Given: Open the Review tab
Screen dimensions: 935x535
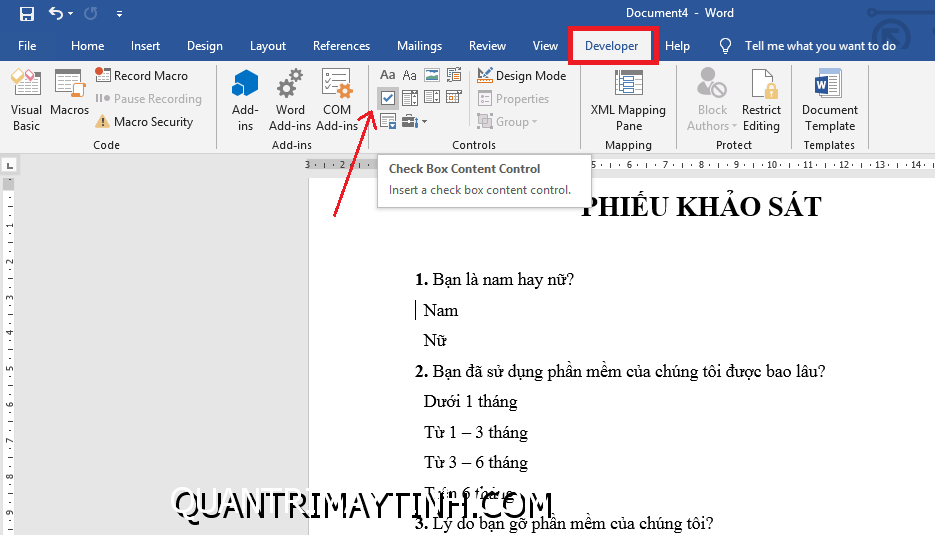Looking at the screenshot, I should point(487,46).
